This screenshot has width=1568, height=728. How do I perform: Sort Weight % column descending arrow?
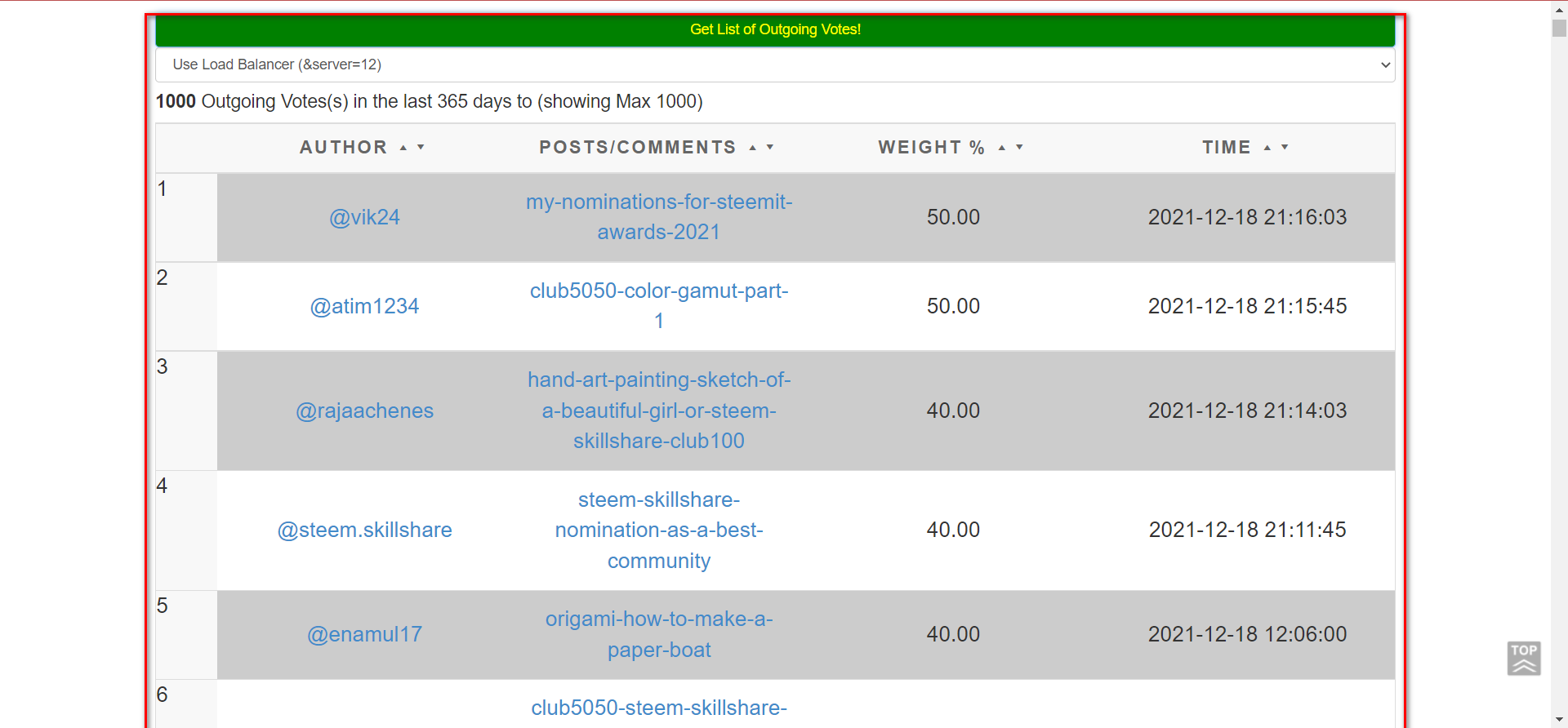[1019, 148]
